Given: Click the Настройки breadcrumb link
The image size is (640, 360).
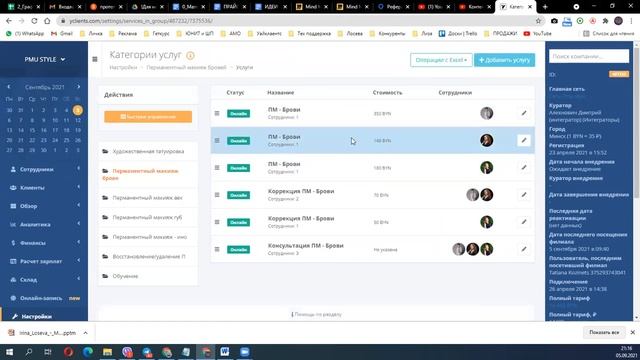Looking at the screenshot, I should pos(123,67).
